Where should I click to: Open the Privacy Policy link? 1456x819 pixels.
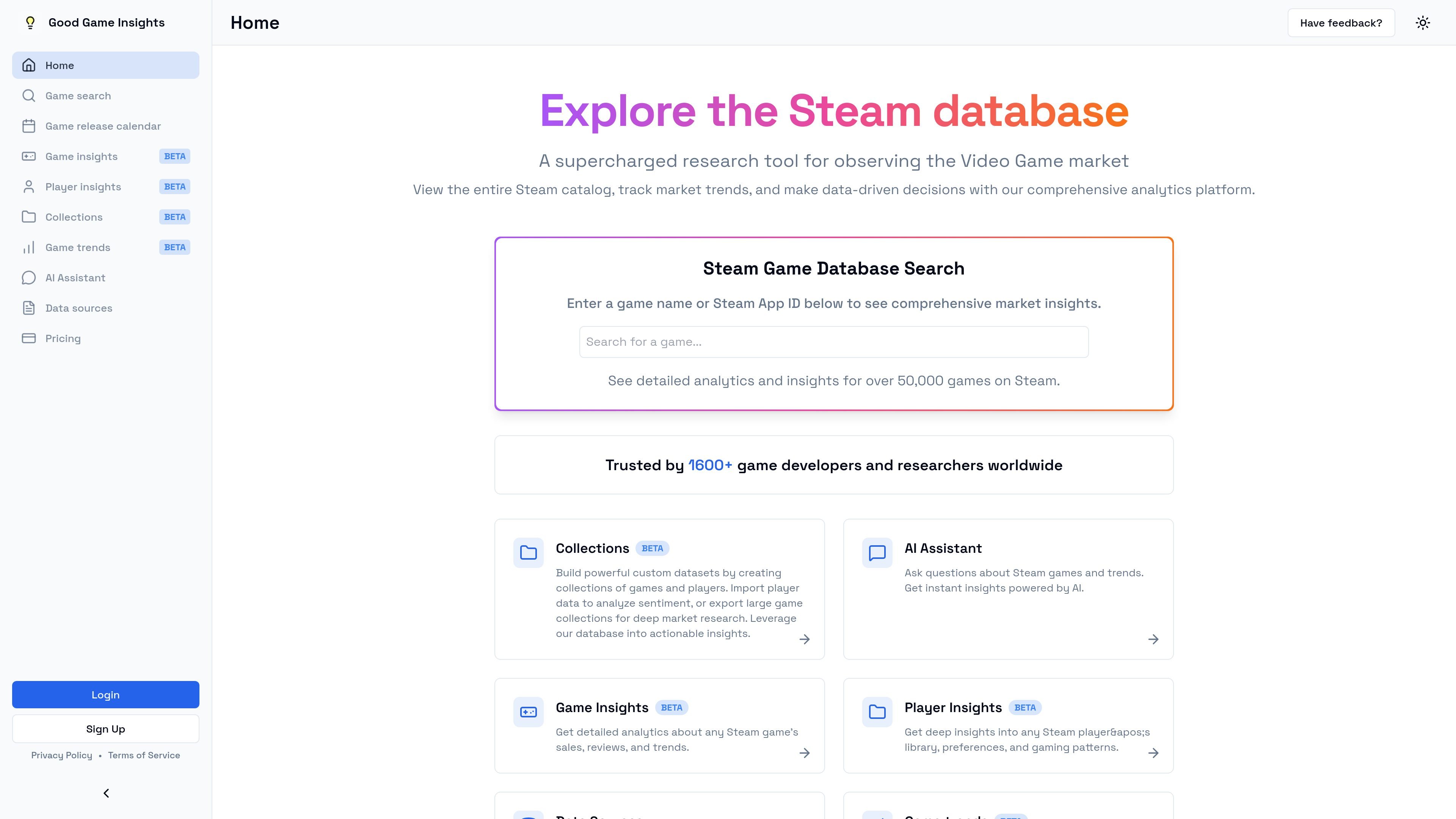61,755
